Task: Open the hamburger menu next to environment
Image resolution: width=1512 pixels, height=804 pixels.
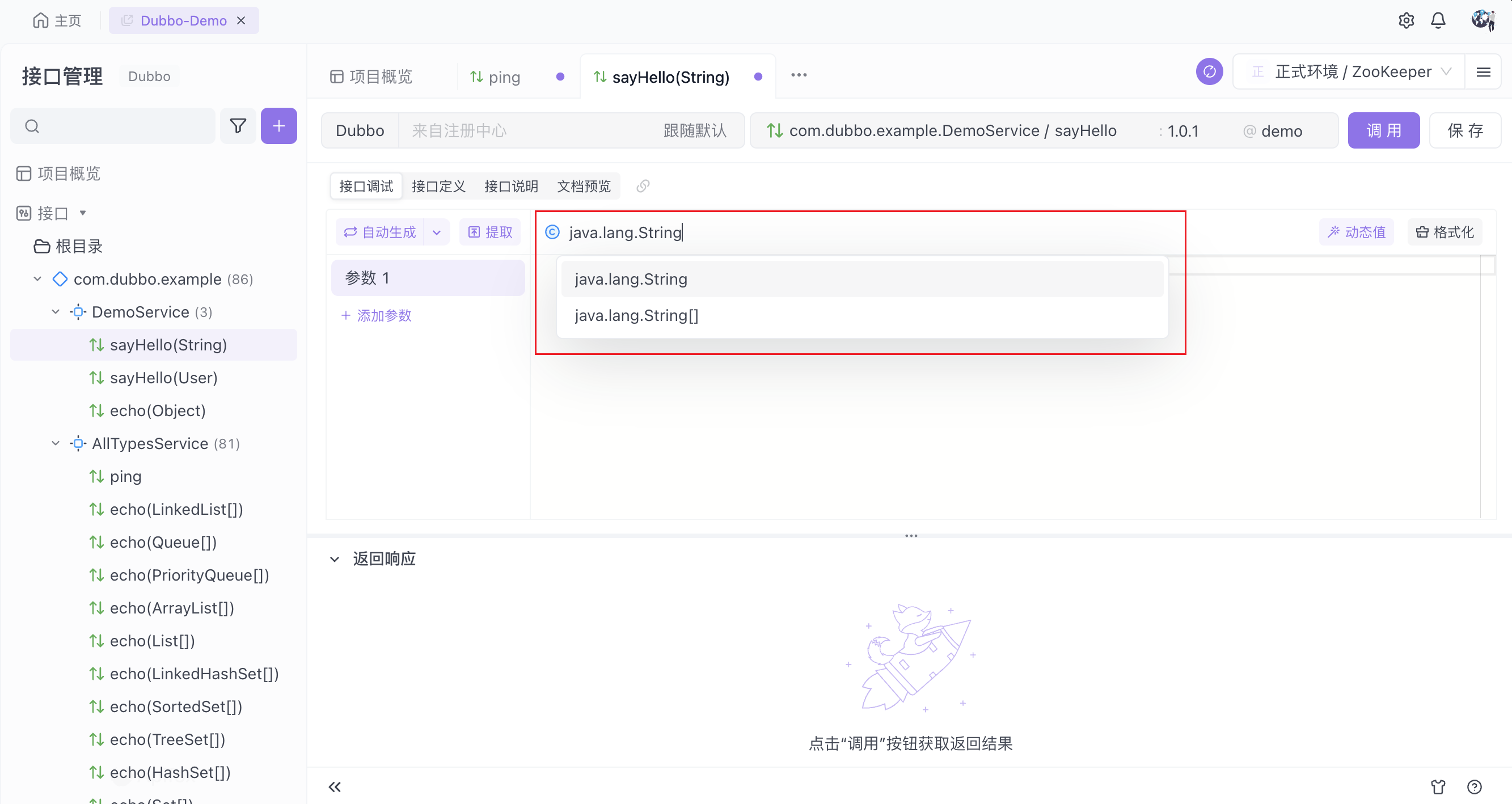Action: (x=1483, y=71)
